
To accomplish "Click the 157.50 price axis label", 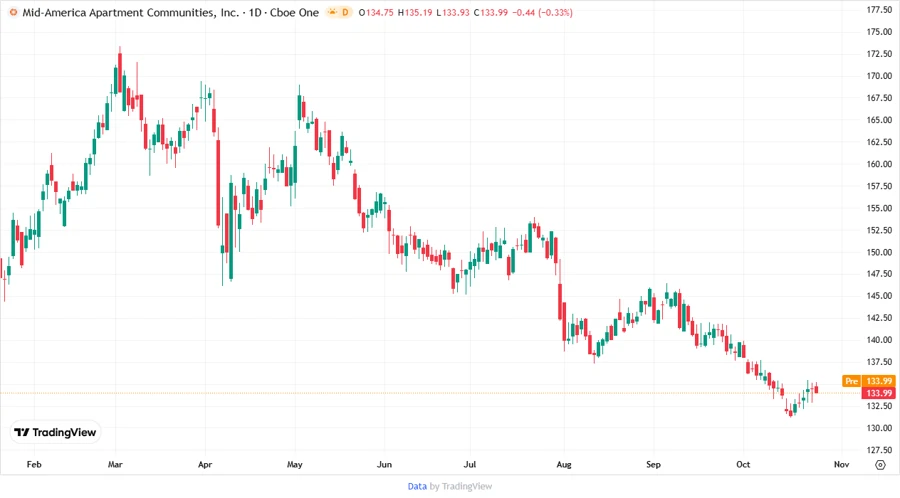I will tap(879, 186).
